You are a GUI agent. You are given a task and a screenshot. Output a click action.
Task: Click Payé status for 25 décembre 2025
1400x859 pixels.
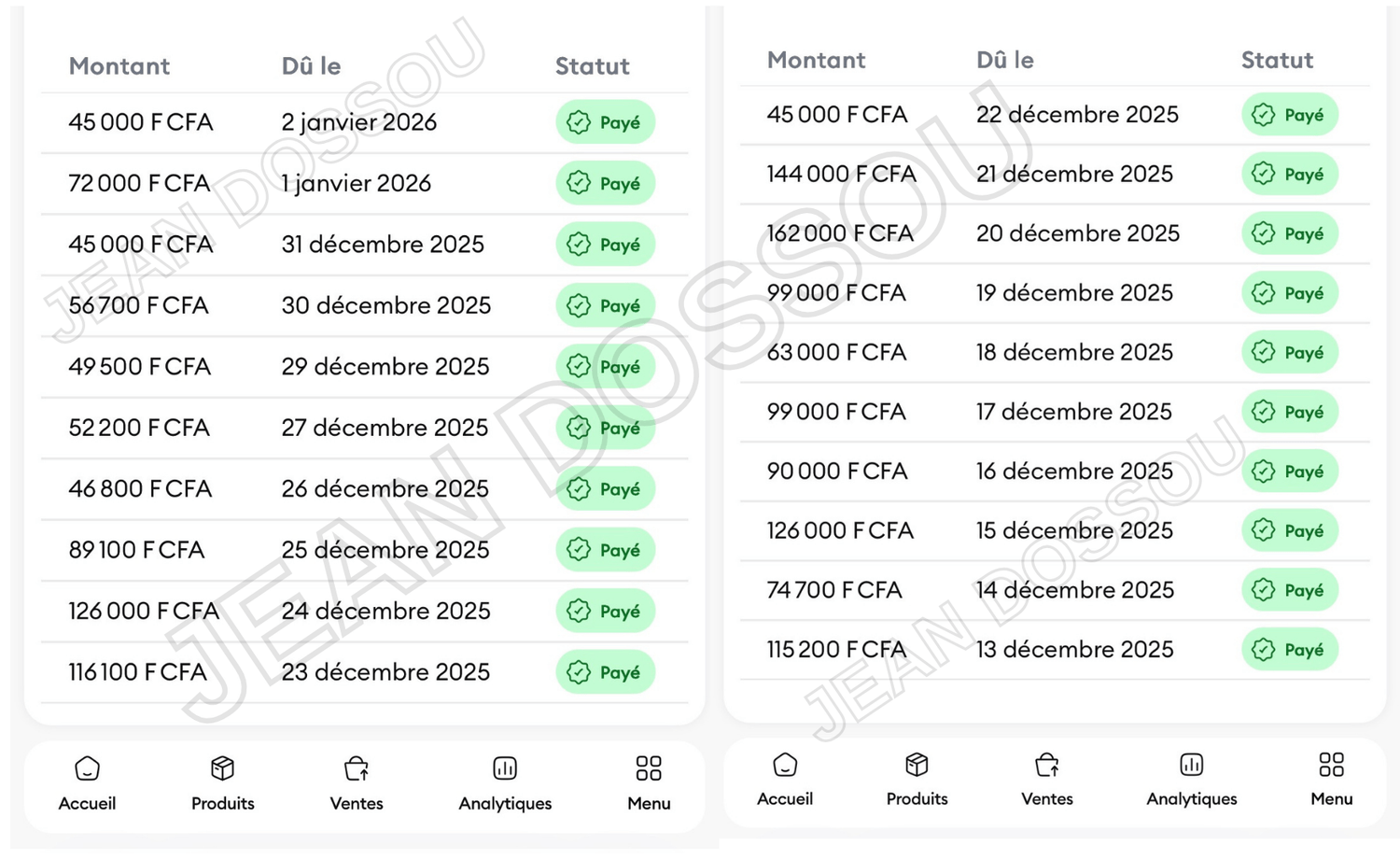click(606, 550)
